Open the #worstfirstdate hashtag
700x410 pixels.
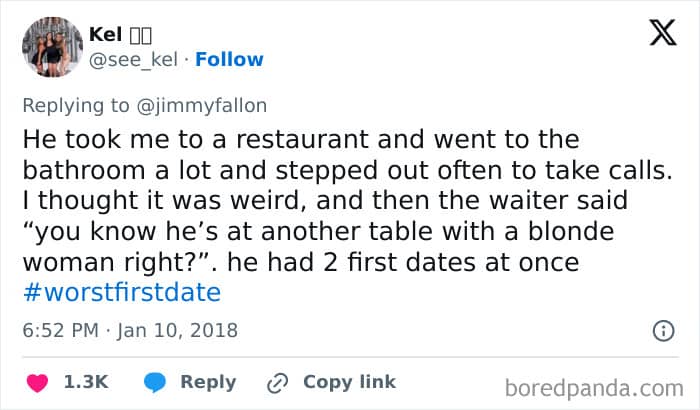pos(129,293)
